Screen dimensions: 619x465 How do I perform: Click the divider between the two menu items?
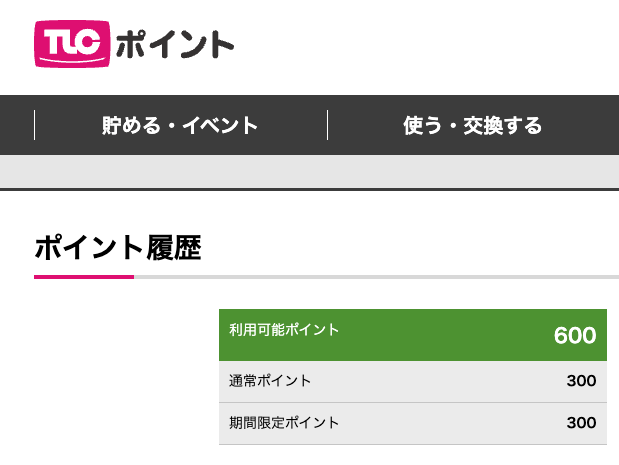click(x=327, y=125)
